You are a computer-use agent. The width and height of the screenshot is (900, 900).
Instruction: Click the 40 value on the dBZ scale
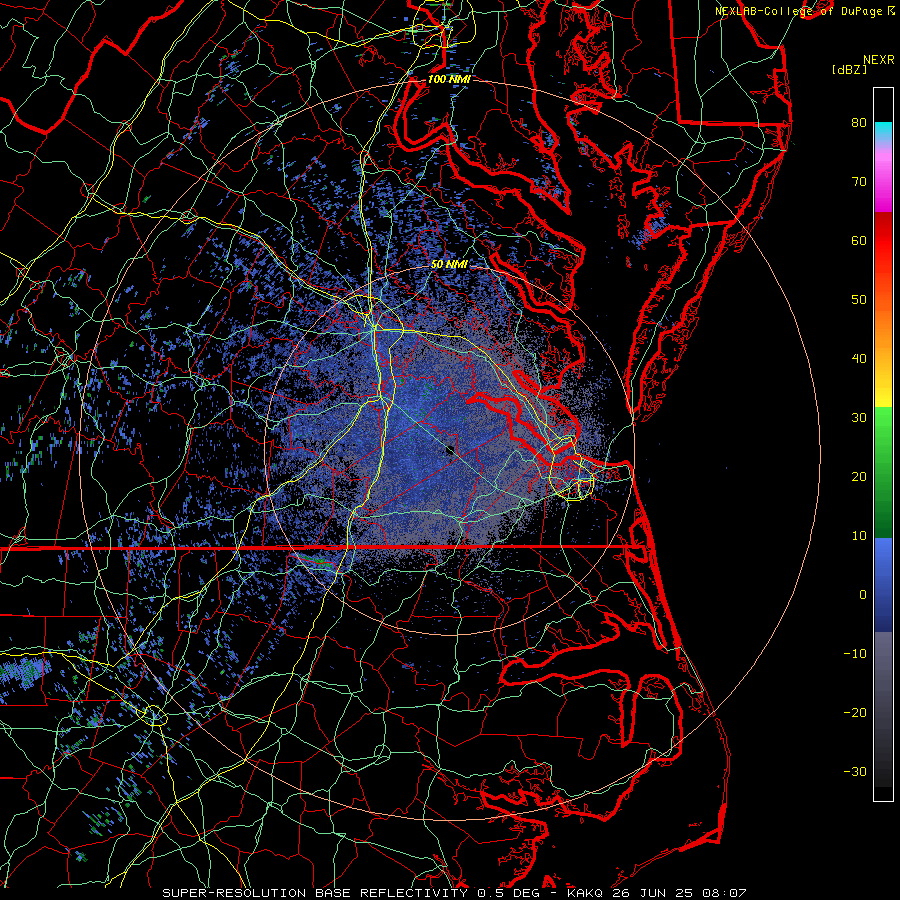[x=859, y=359]
